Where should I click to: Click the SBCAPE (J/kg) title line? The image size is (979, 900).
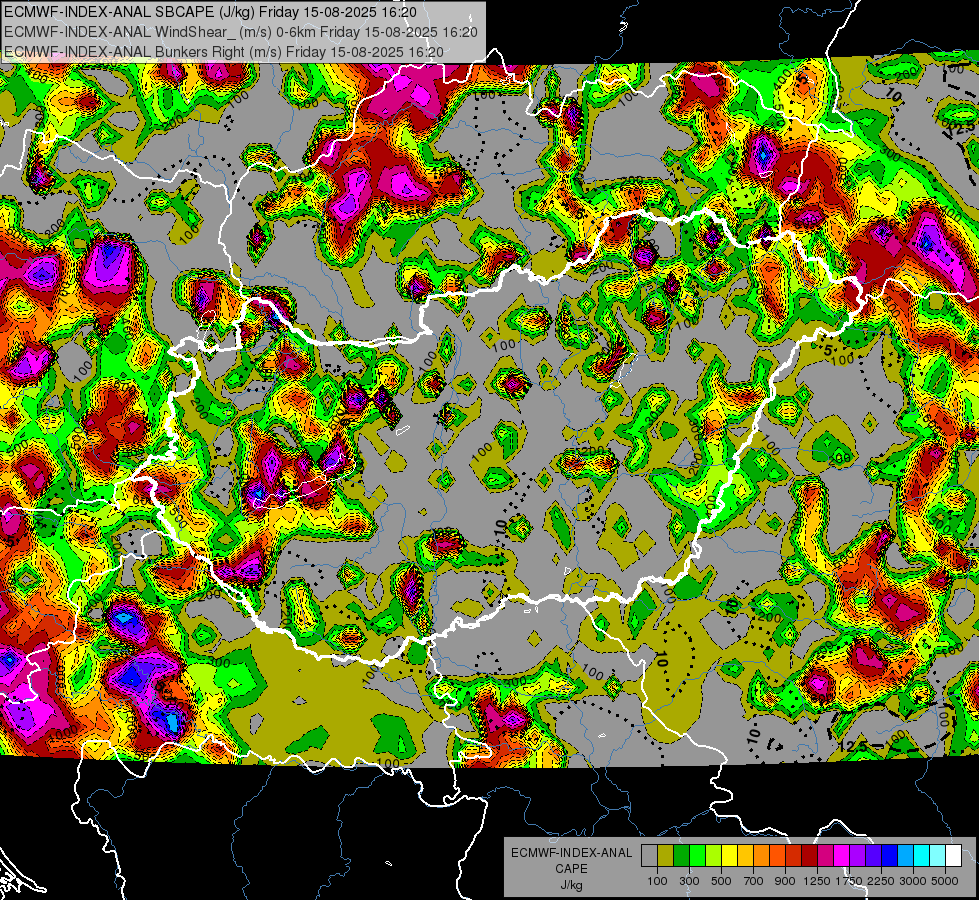(210, 12)
